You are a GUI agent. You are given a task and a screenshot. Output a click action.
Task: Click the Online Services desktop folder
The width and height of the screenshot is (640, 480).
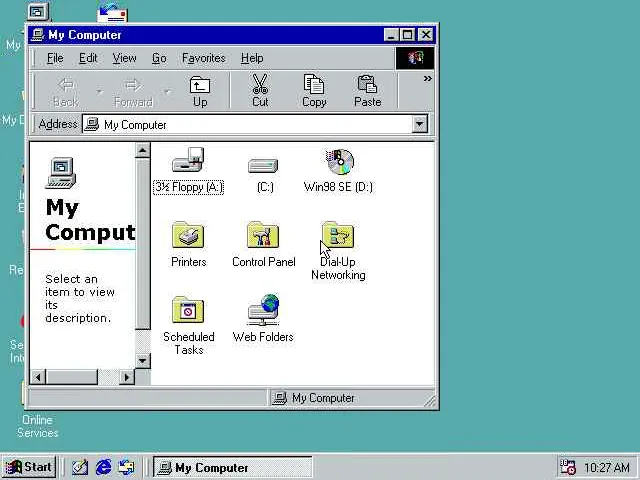pos(37,426)
